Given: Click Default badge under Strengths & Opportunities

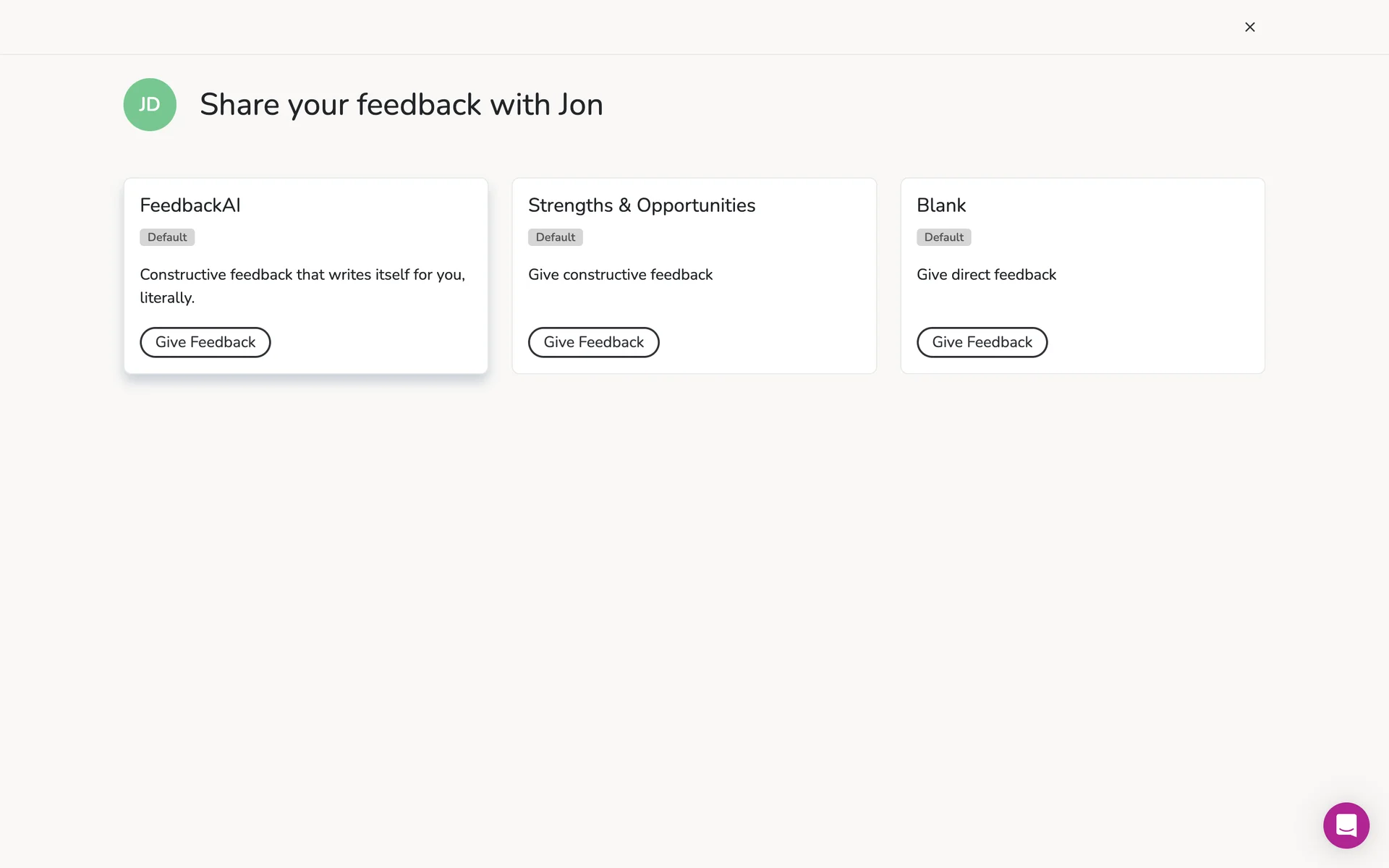Looking at the screenshot, I should 555,237.
